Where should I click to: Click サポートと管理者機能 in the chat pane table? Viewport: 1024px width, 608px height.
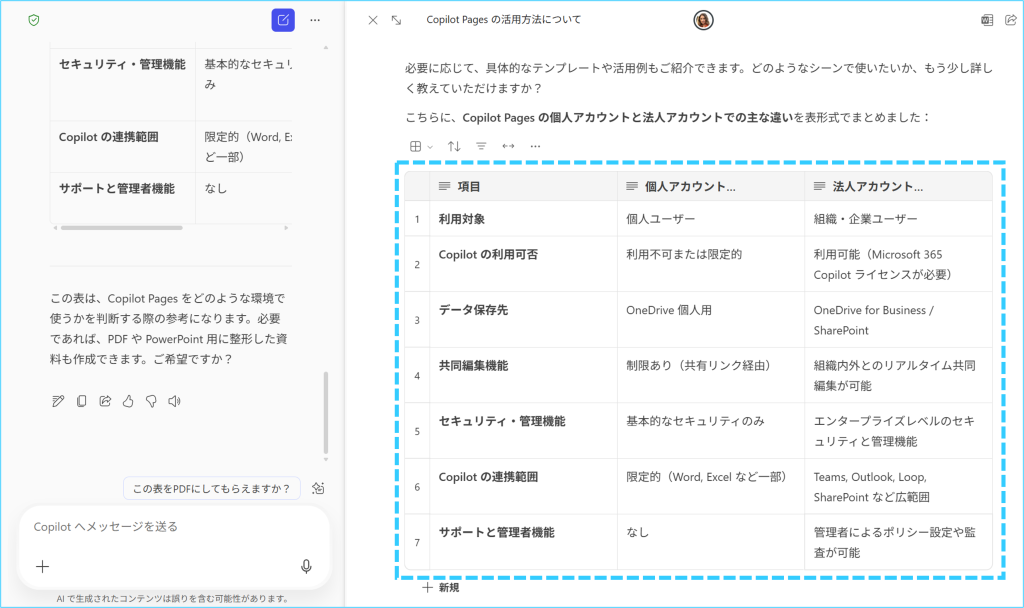tap(117, 189)
